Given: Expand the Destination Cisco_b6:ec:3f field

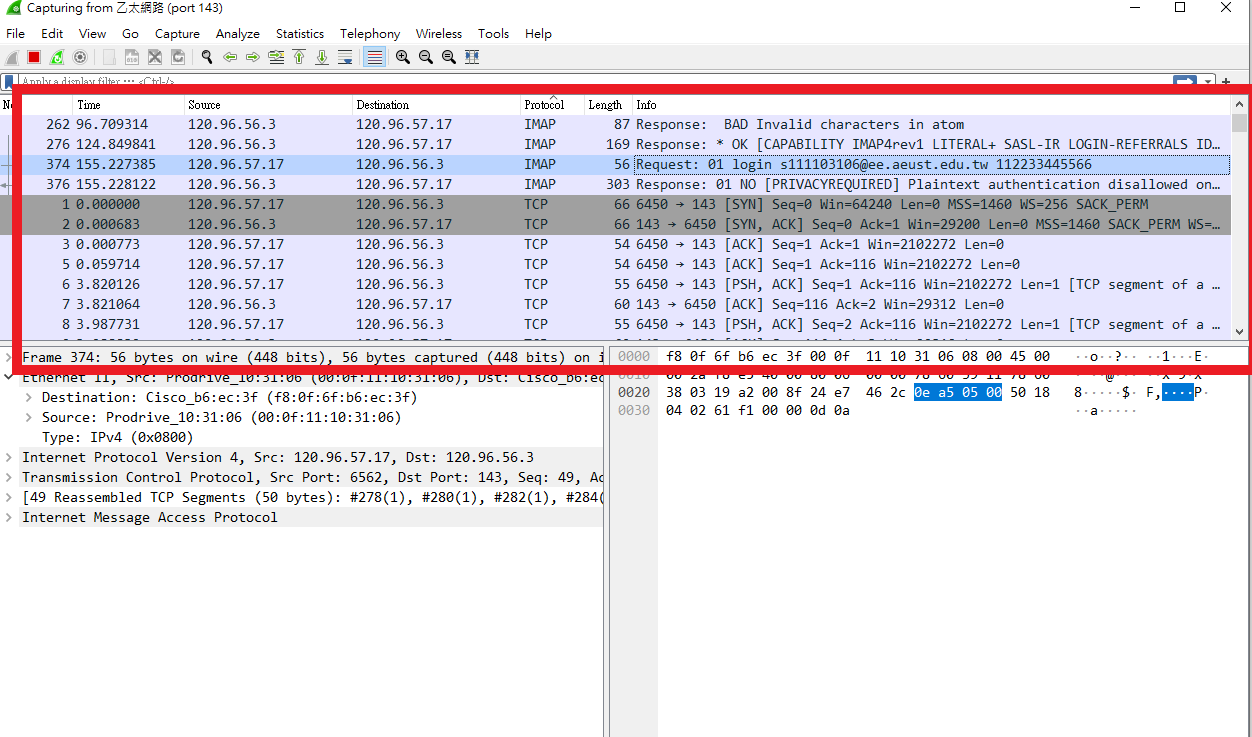Looking at the screenshot, I should pos(29,397).
